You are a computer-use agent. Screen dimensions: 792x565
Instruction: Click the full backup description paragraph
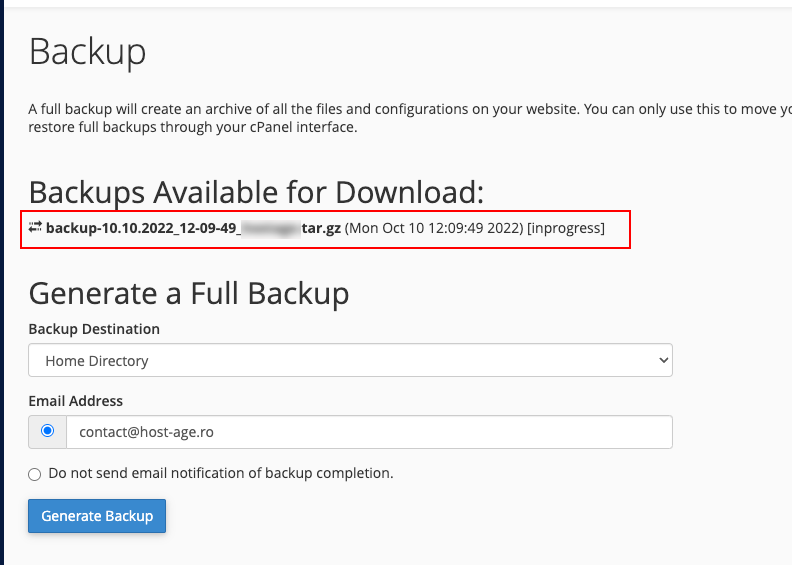400,118
